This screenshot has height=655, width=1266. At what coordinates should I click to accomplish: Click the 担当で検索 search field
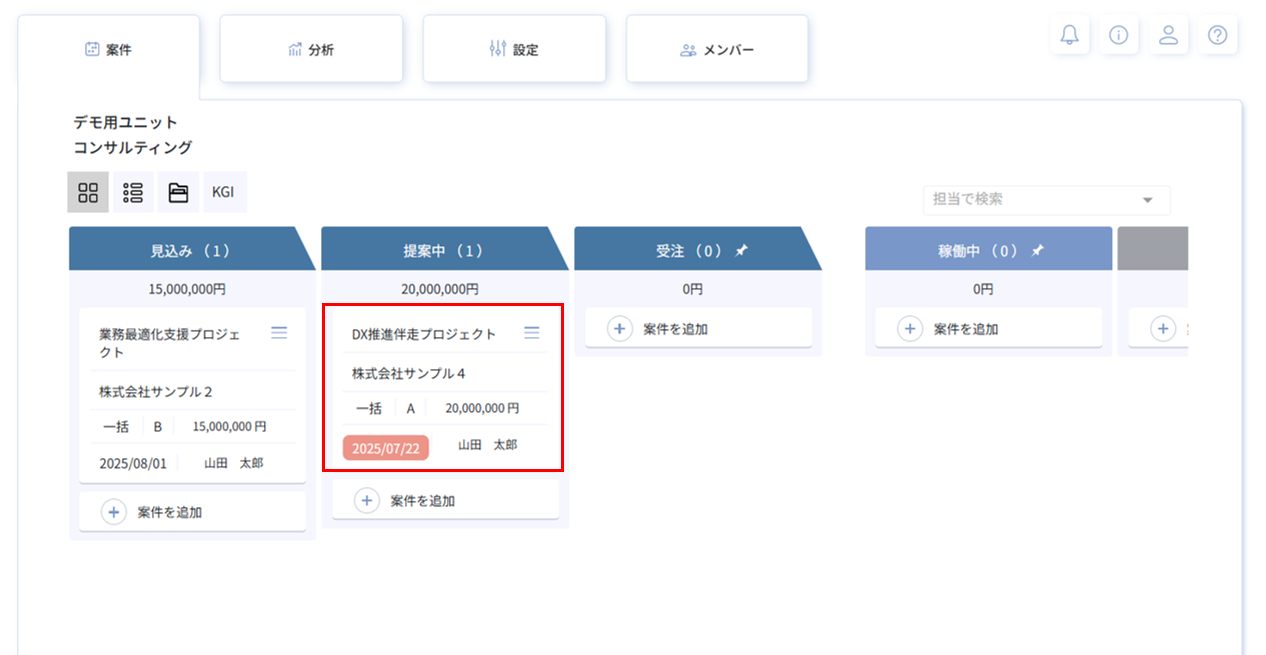click(x=1030, y=200)
